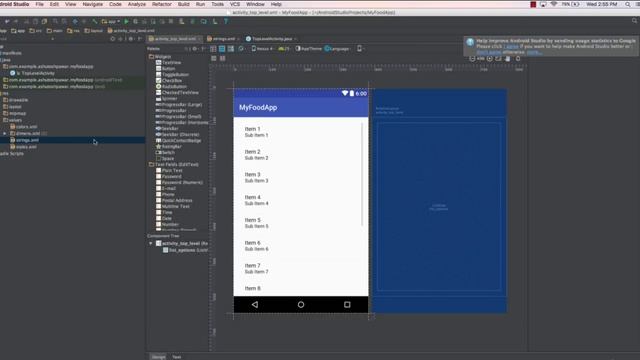The width and height of the screenshot is (640, 360).
Task: Click the 'I agree' link in the notification
Action: pos(511,47)
